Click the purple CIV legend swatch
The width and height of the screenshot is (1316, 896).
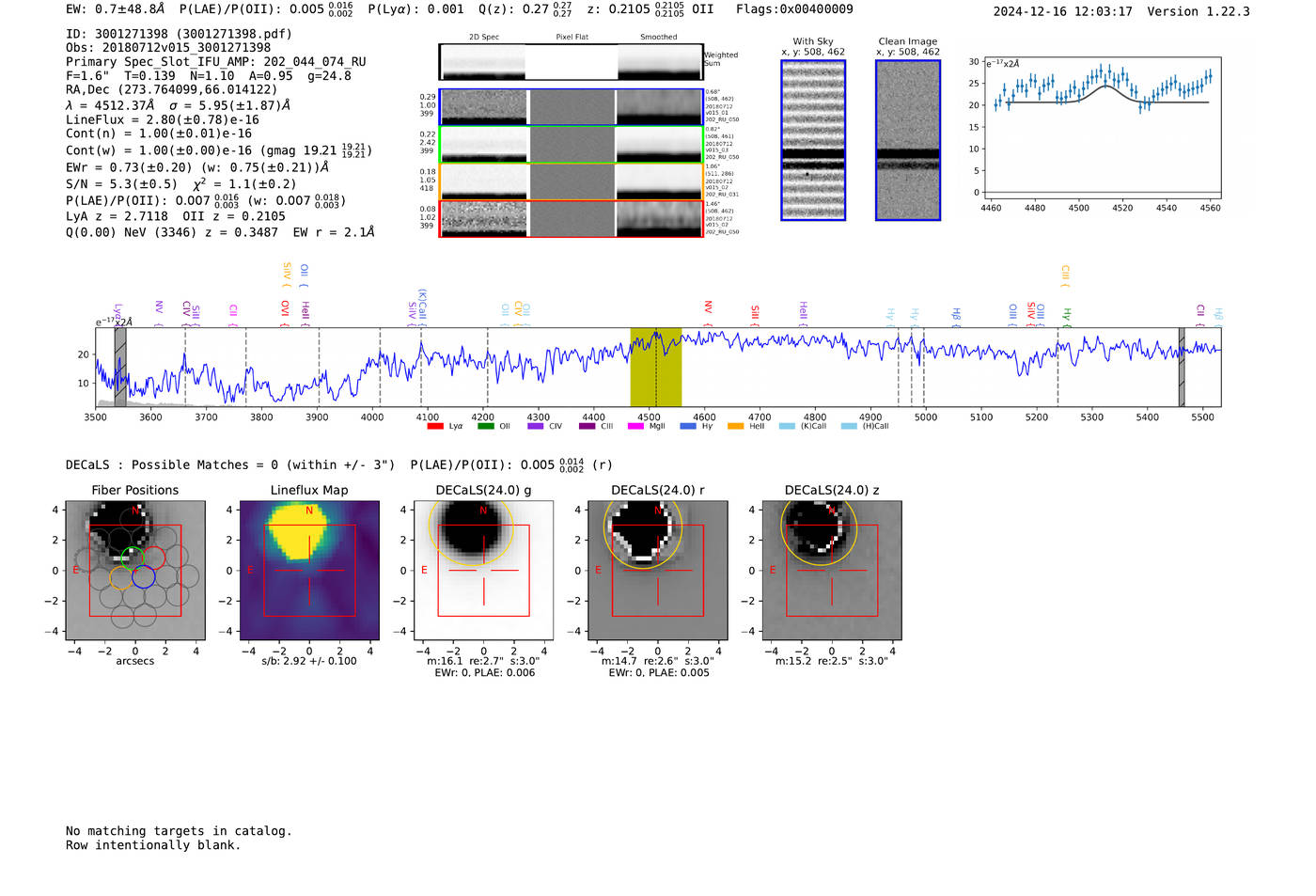pyautogui.click(x=536, y=426)
